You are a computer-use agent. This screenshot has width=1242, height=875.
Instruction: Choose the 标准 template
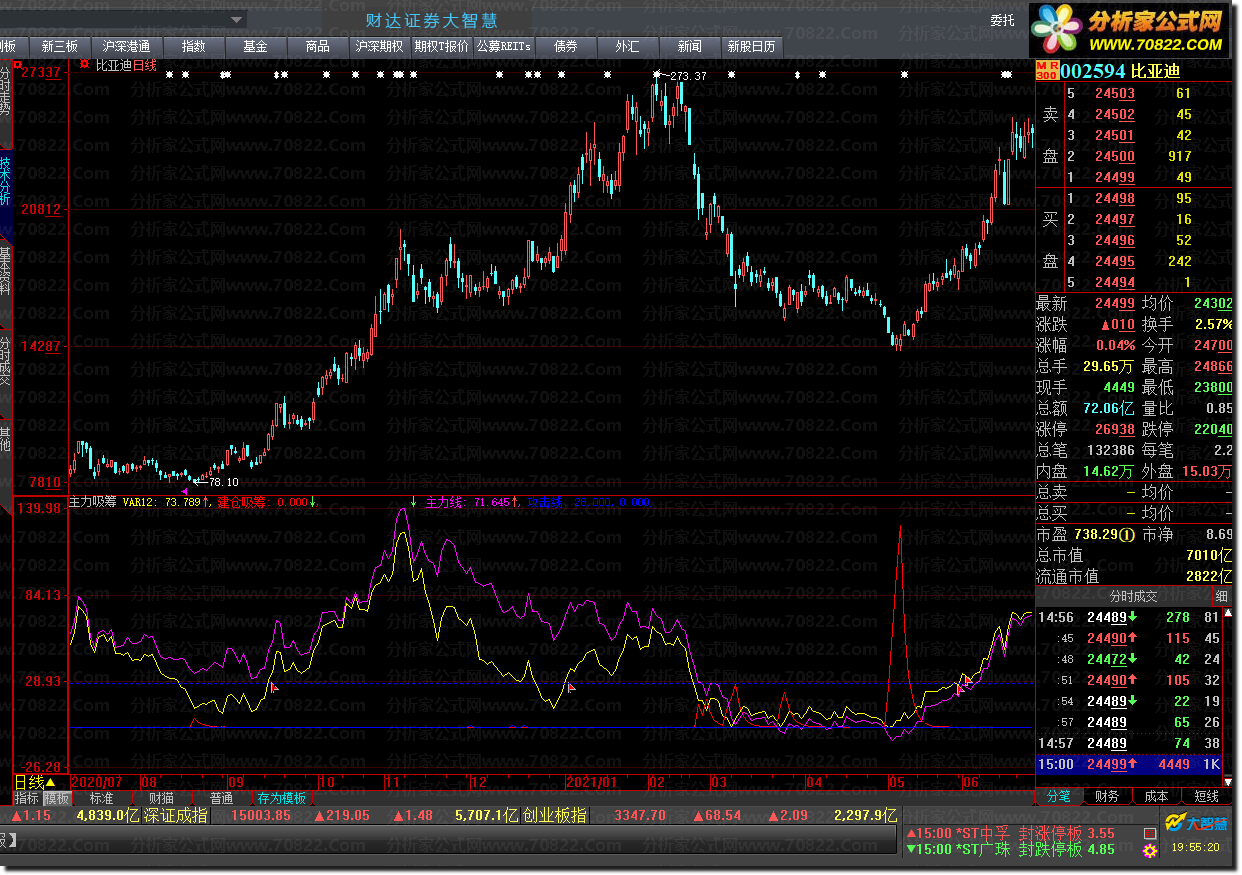click(102, 799)
